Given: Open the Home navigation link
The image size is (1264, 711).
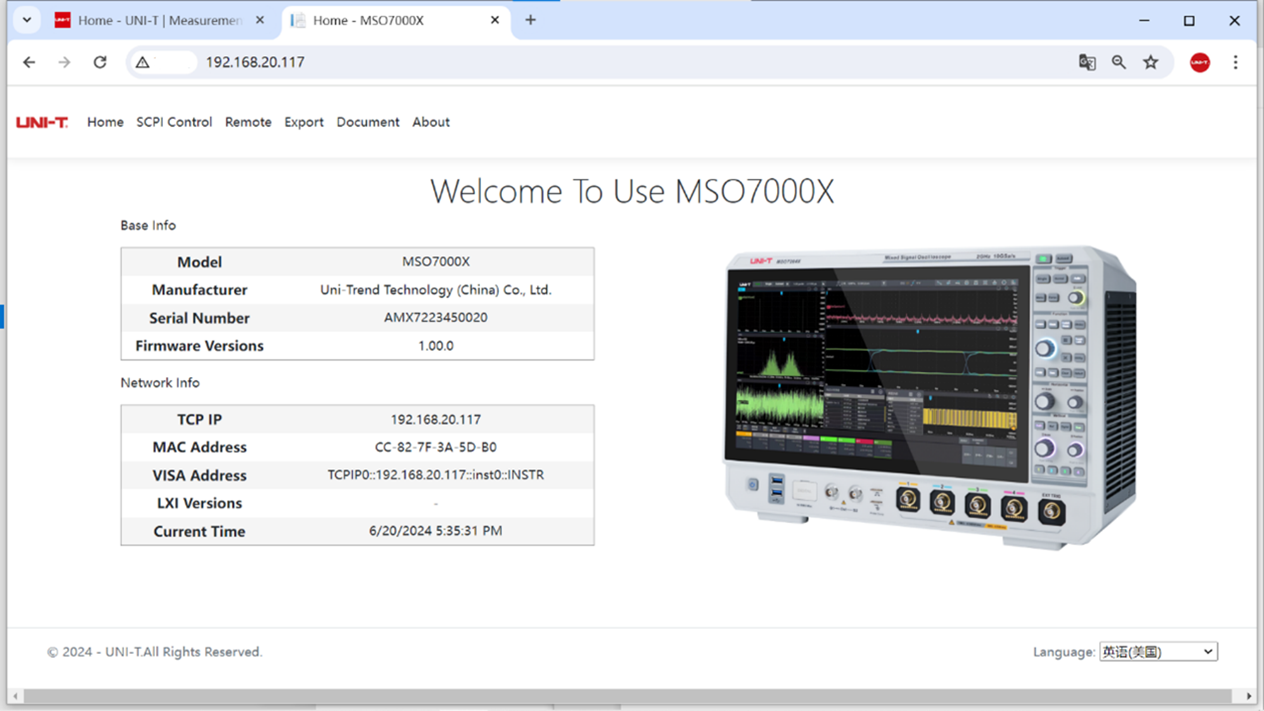Looking at the screenshot, I should click(x=105, y=122).
